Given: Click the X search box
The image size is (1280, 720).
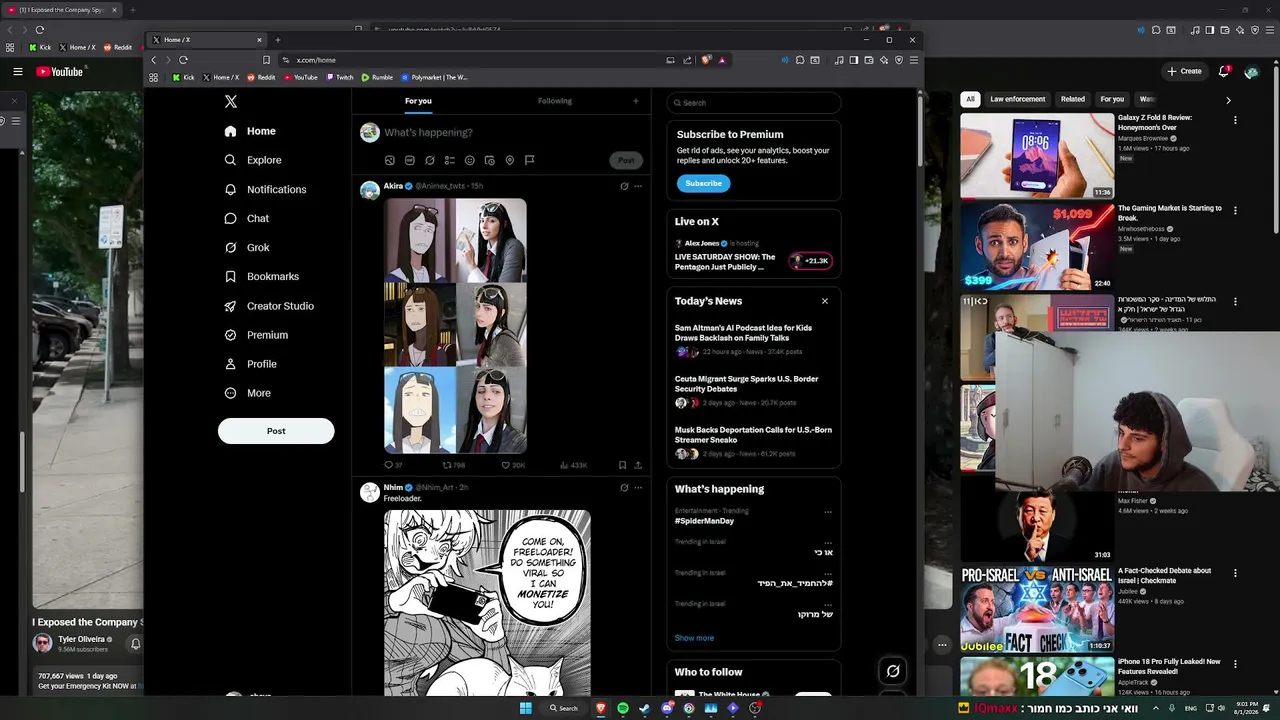Looking at the screenshot, I should coord(754,102).
